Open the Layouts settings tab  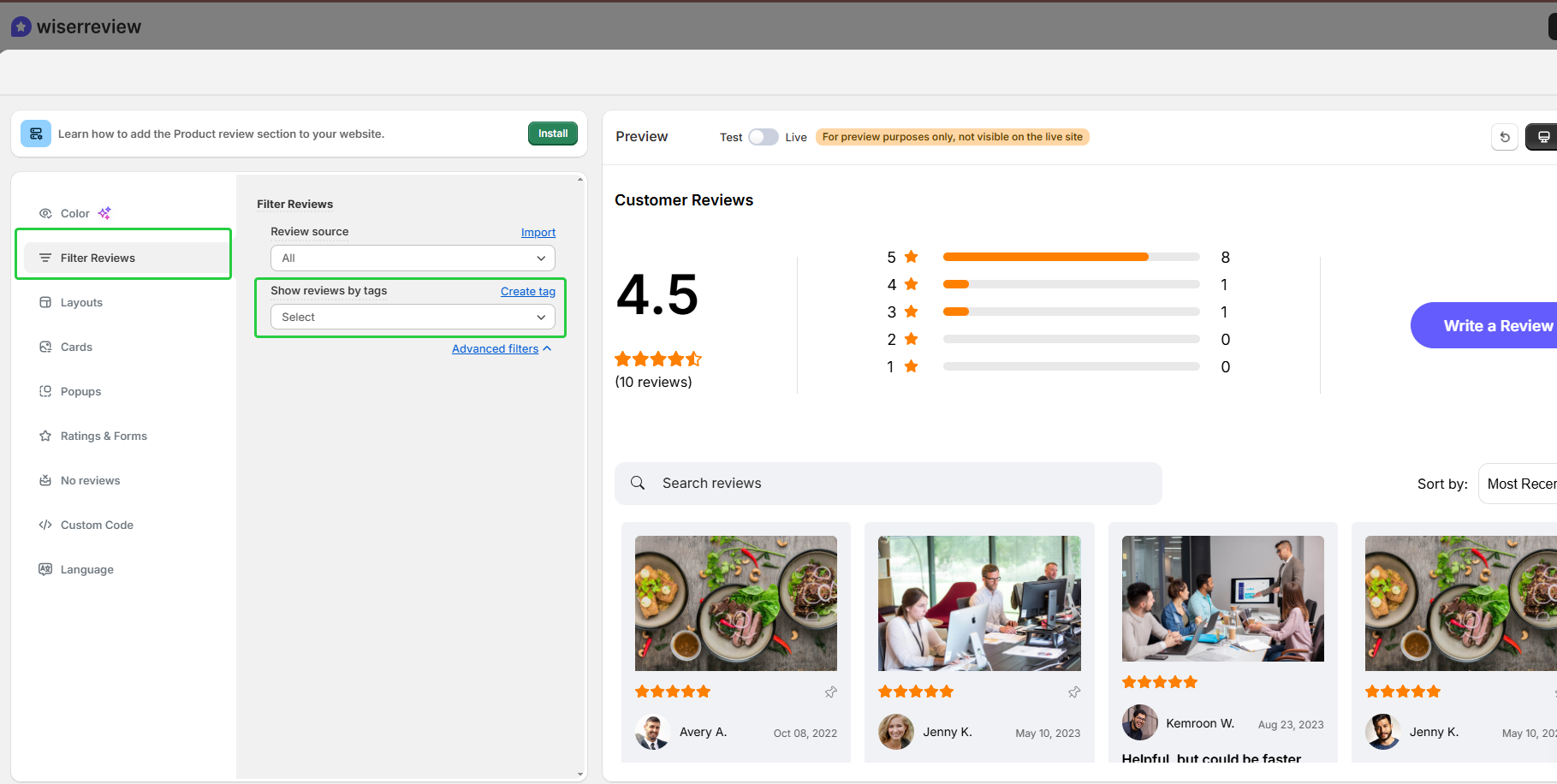coord(81,303)
